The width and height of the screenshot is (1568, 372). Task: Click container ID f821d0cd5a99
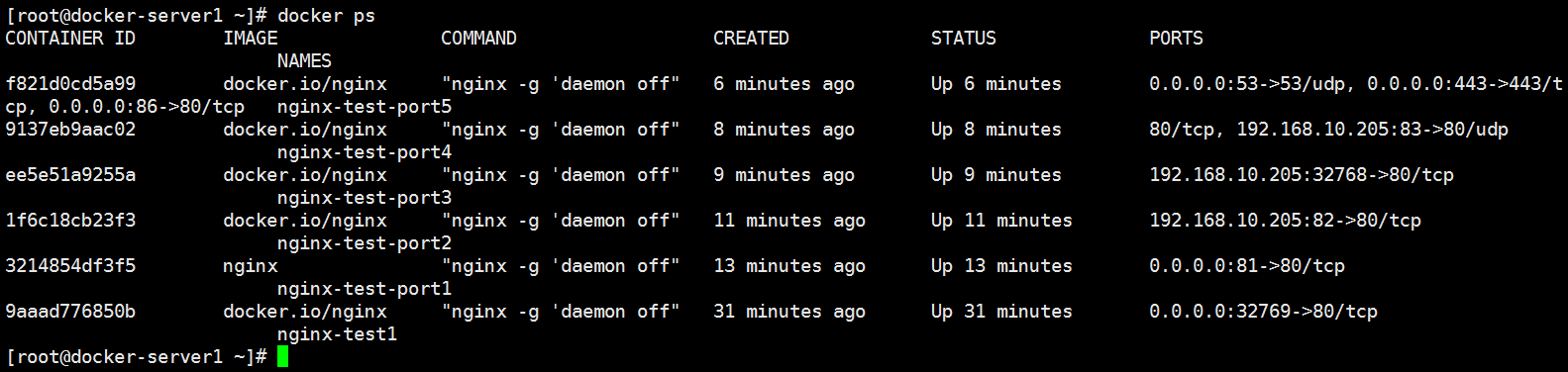(70, 84)
